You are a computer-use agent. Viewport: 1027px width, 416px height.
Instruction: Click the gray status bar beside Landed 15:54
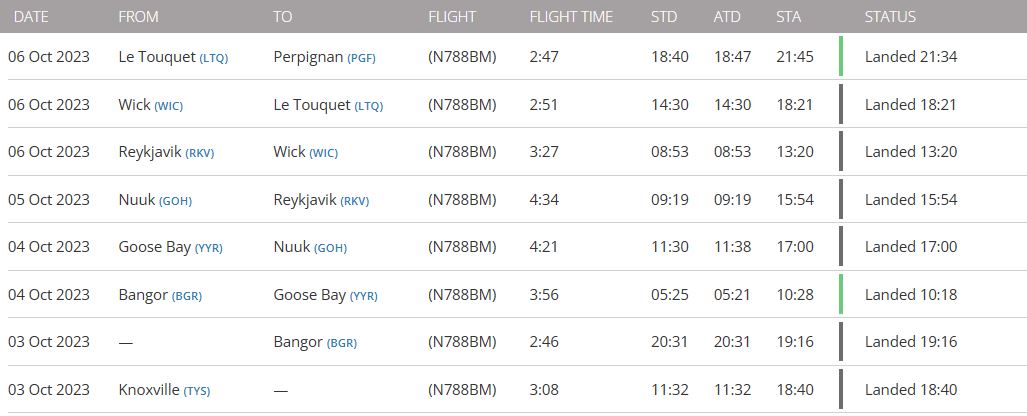pos(841,199)
